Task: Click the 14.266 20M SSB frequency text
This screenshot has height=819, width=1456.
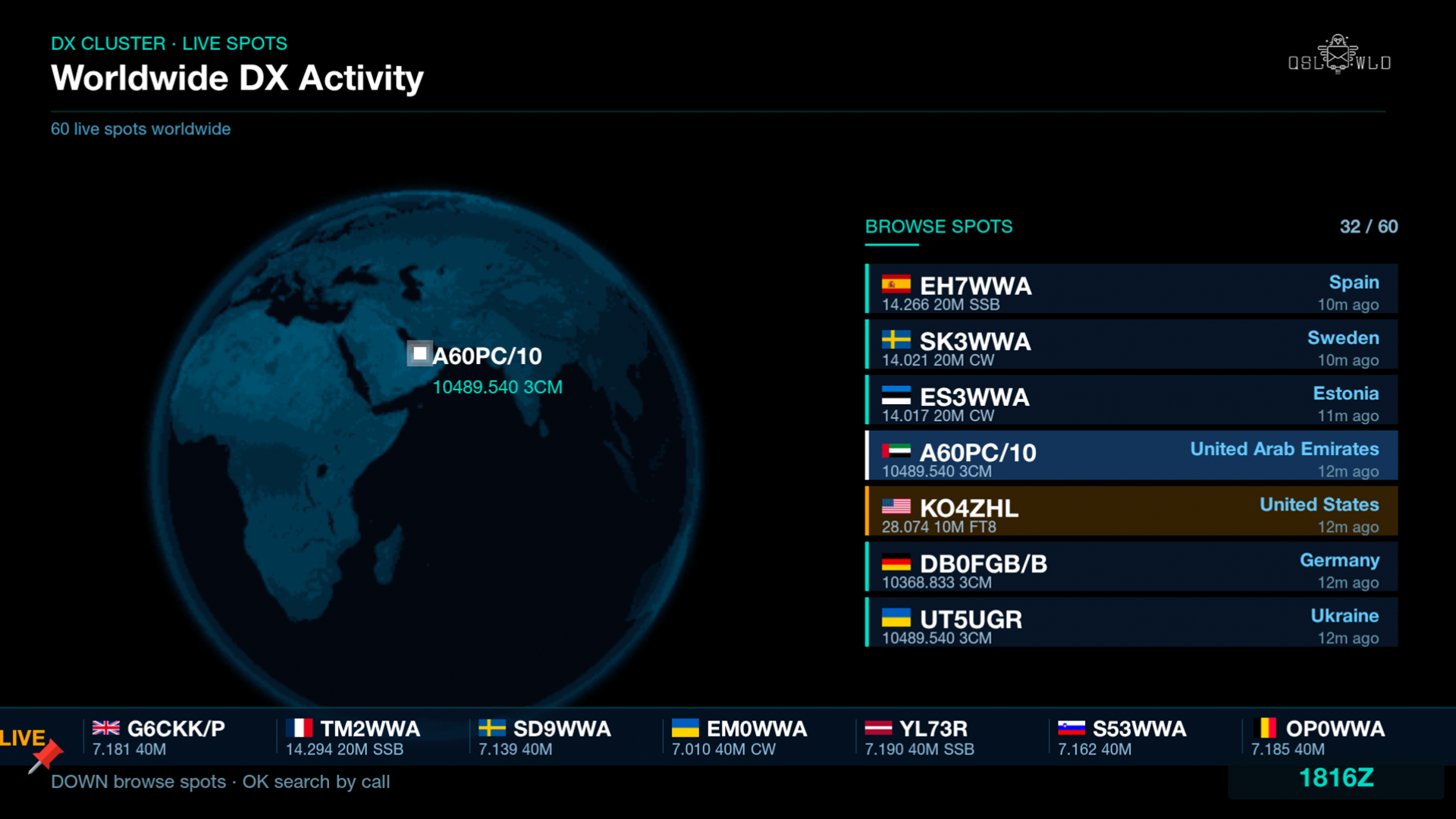Action: pos(940,305)
